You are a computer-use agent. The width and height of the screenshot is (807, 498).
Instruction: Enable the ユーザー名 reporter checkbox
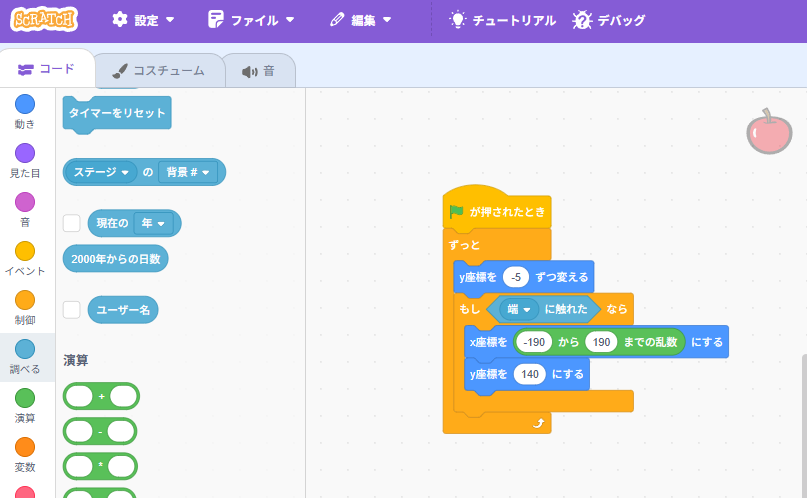coord(72,310)
